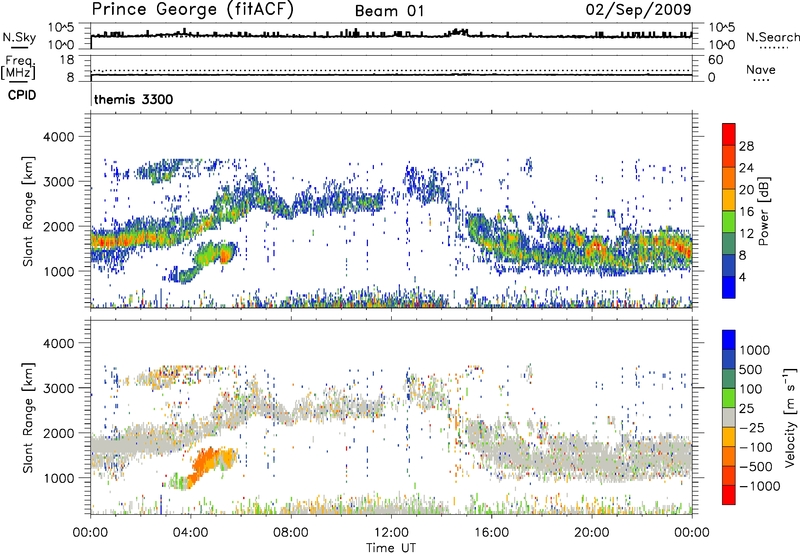Pick the blue top segment of Velocity colorbar

pyautogui.click(x=729, y=340)
